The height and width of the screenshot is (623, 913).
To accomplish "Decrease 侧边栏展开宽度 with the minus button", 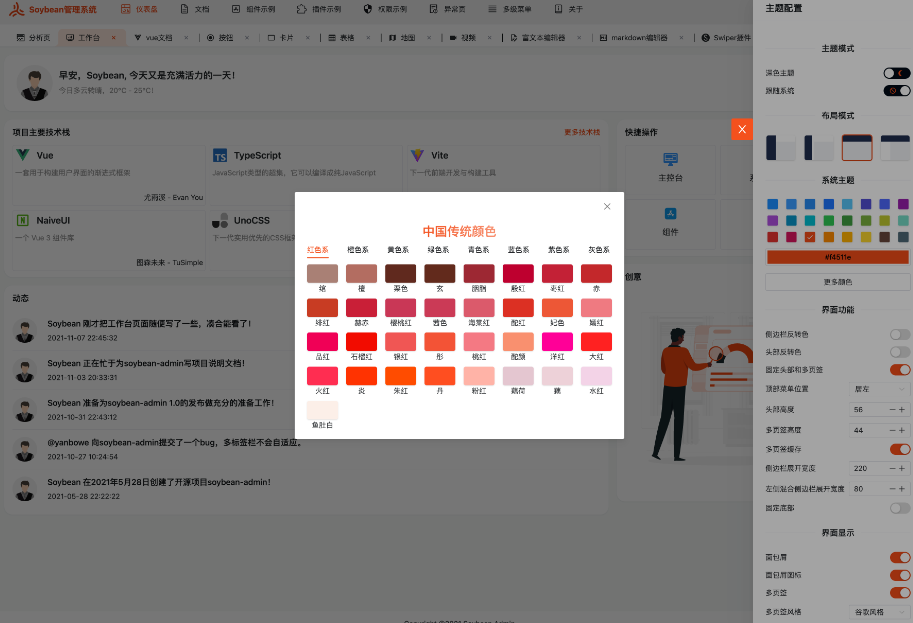I will point(892,469).
